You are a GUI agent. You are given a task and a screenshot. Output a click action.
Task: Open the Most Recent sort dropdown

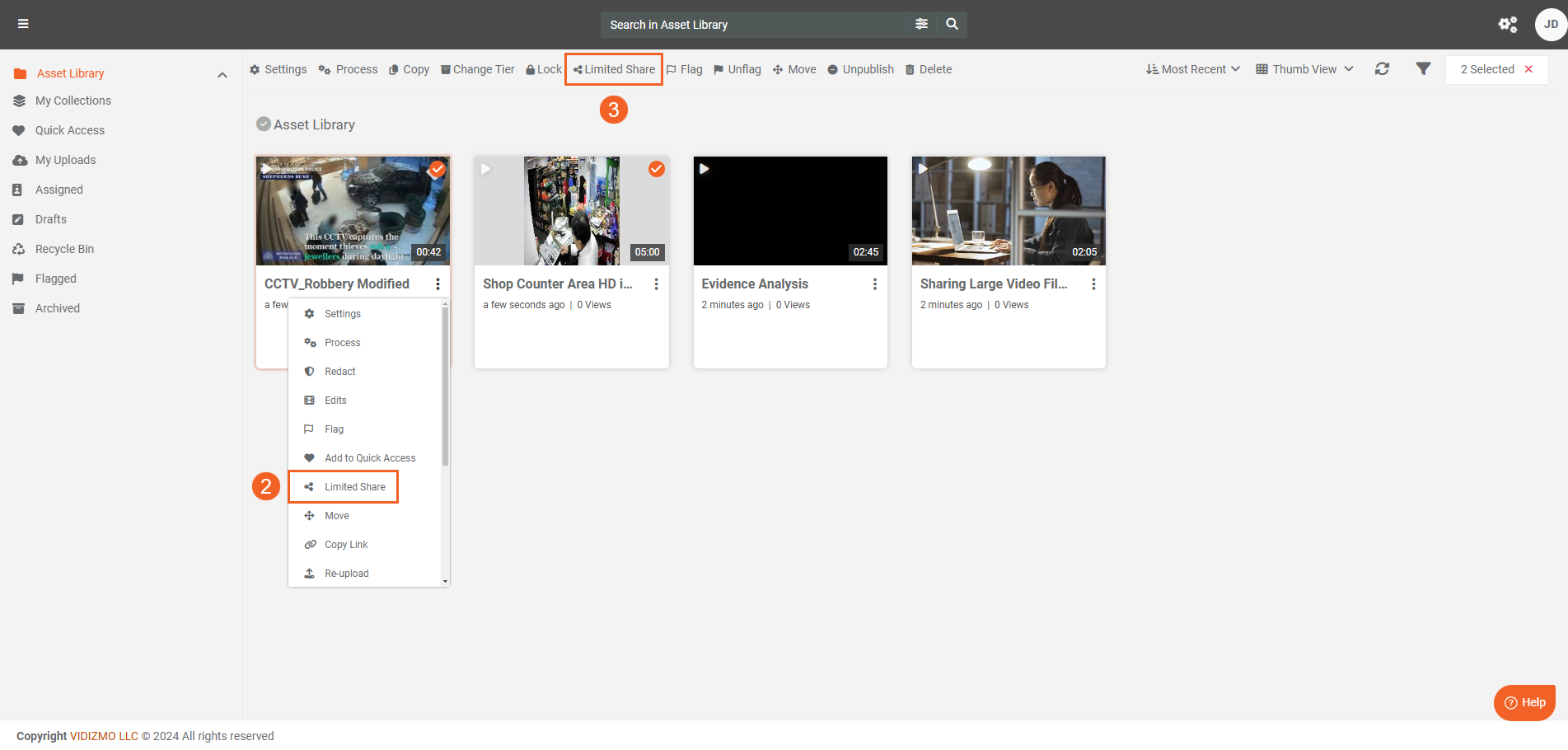click(x=1192, y=69)
